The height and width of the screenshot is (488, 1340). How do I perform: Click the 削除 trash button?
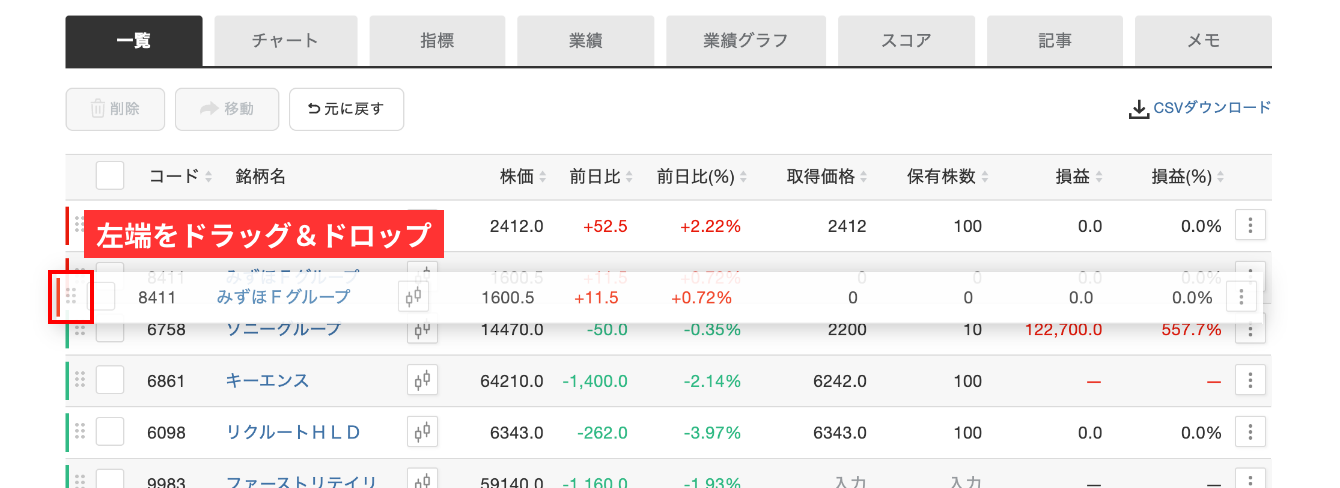tap(115, 109)
